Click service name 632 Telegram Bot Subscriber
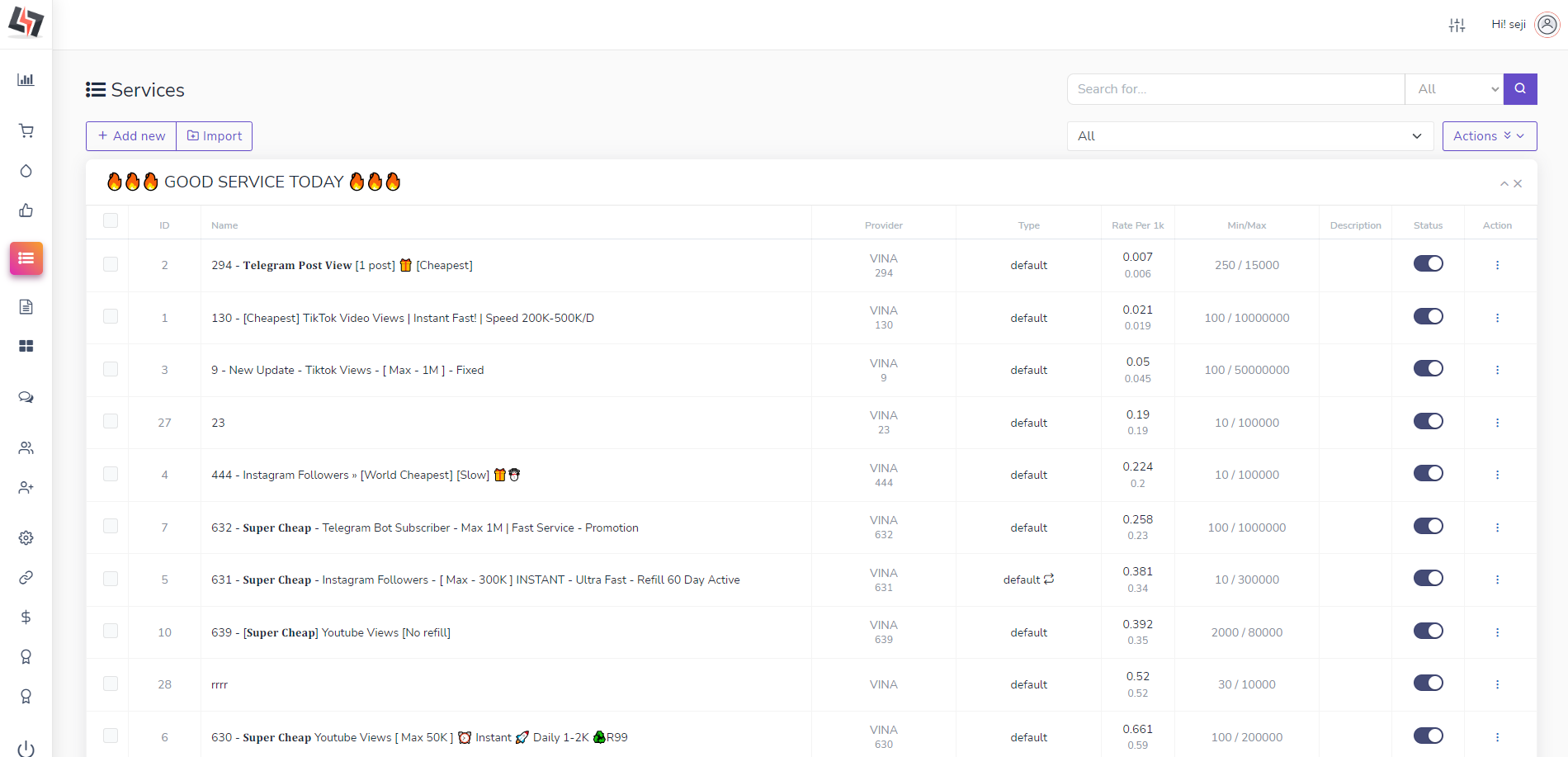The image size is (1568, 757). click(x=425, y=528)
